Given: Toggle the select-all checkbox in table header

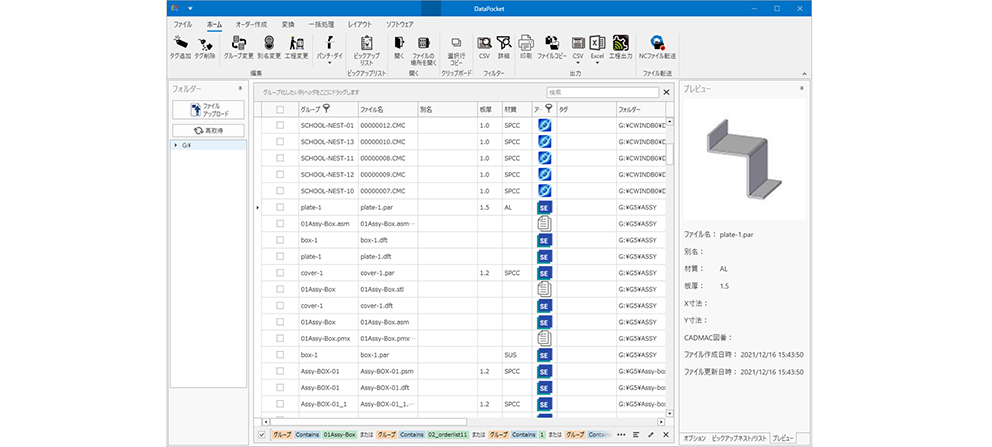Looking at the screenshot, I should pyautogui.click(x=280, y=109).
